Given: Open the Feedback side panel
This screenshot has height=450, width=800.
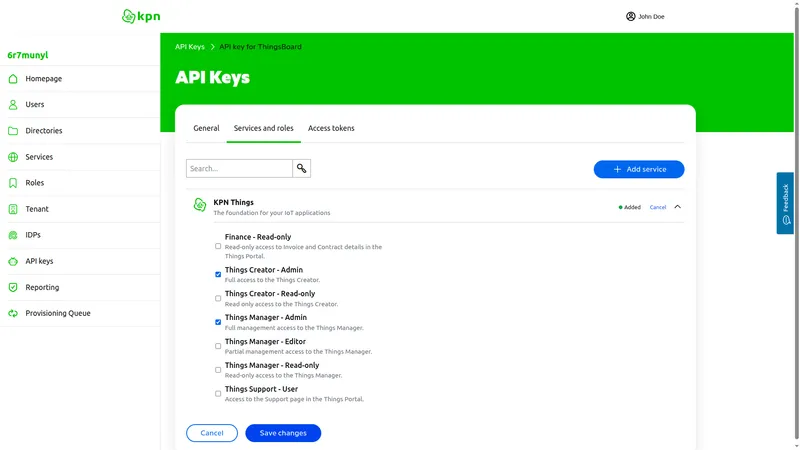Looking at the screenshot, I should pos(785,203).
